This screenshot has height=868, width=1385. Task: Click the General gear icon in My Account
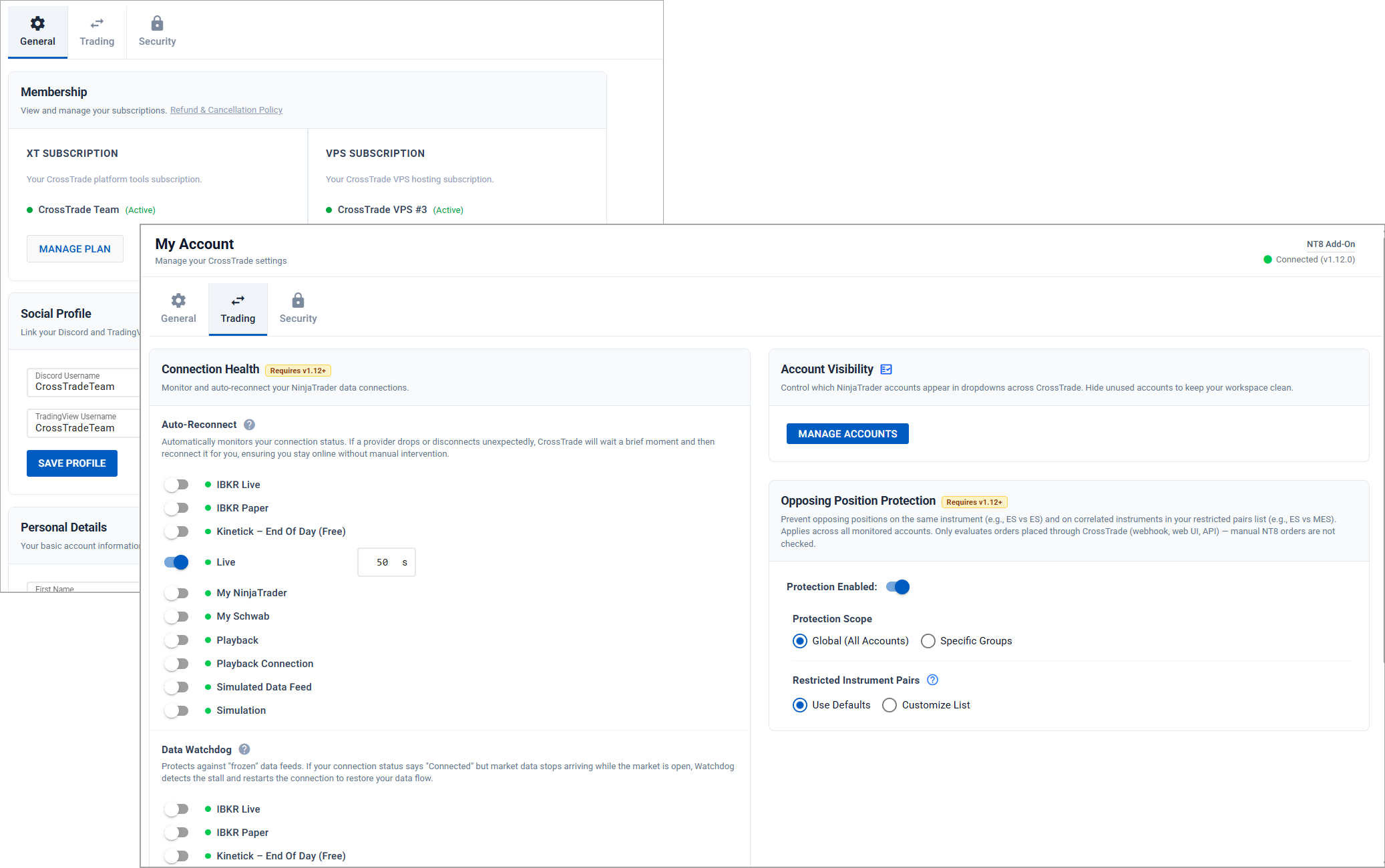click(x=178, y=300)
